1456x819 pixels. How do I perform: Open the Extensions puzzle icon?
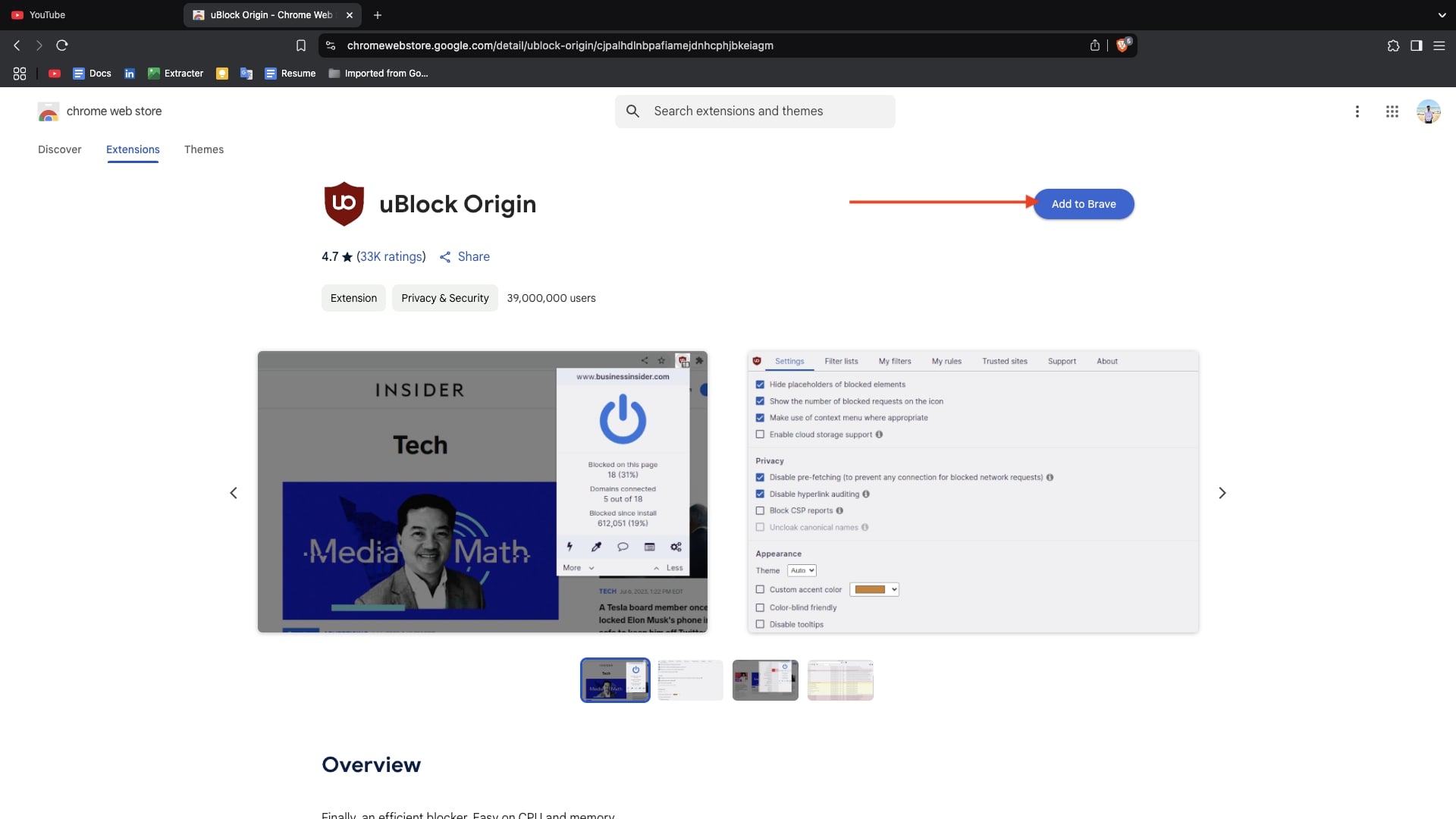point(1392,45)
